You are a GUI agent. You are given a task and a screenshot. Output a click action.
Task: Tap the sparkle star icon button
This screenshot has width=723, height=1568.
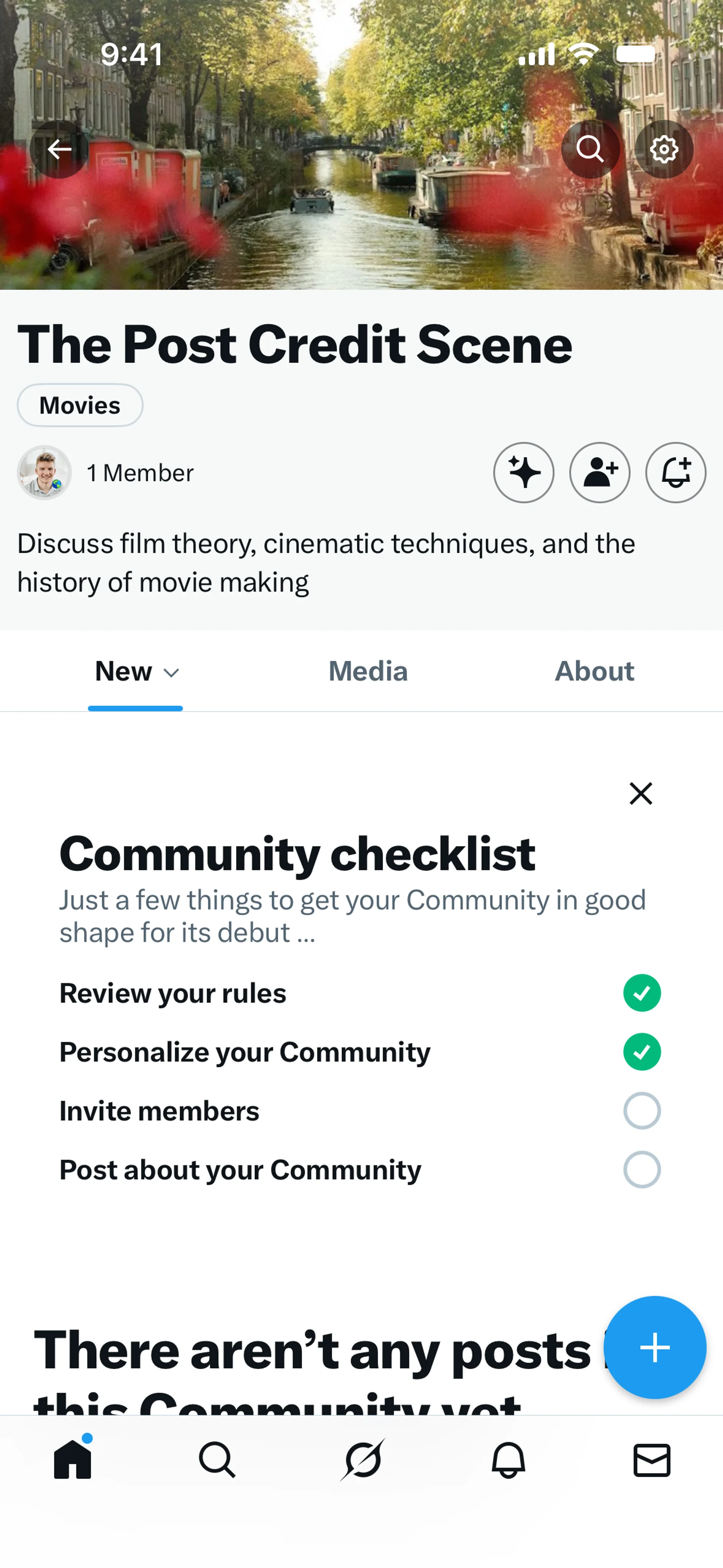point(523,472)
